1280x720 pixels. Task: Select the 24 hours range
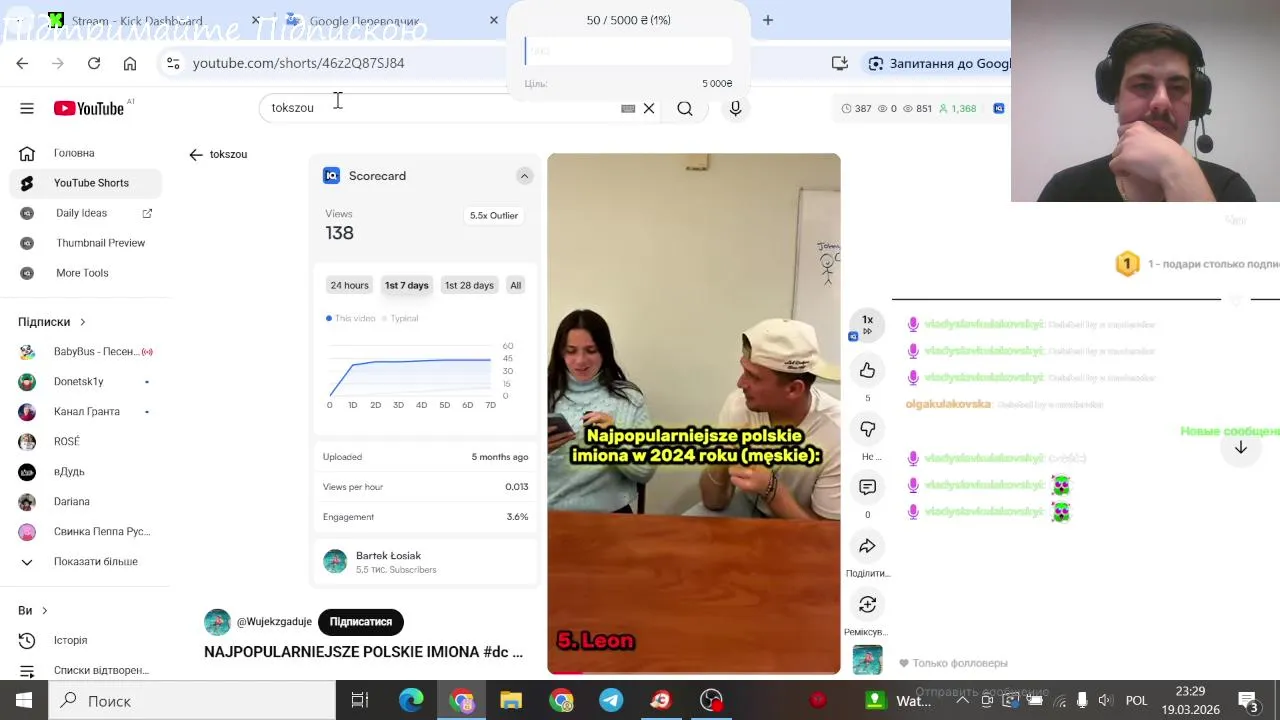click(x=349, y=285)
